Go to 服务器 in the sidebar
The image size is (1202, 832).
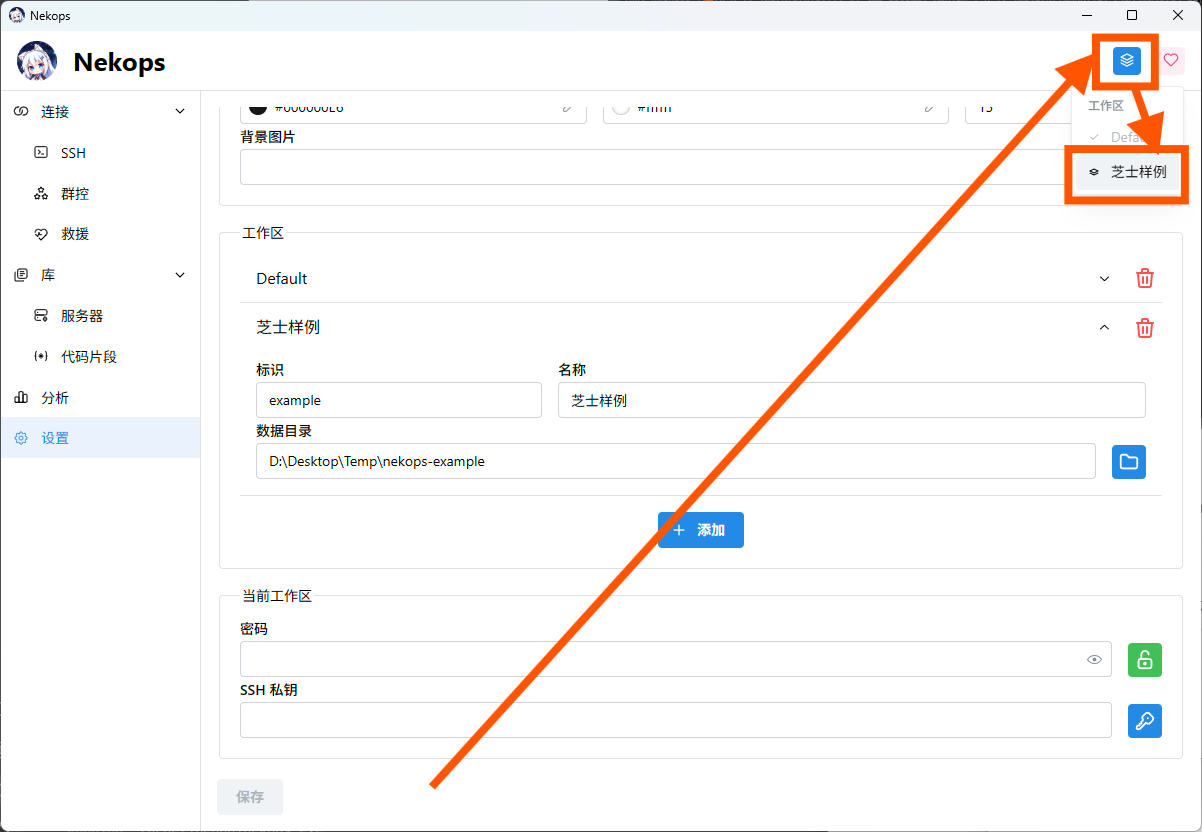(x=82, y=316)
